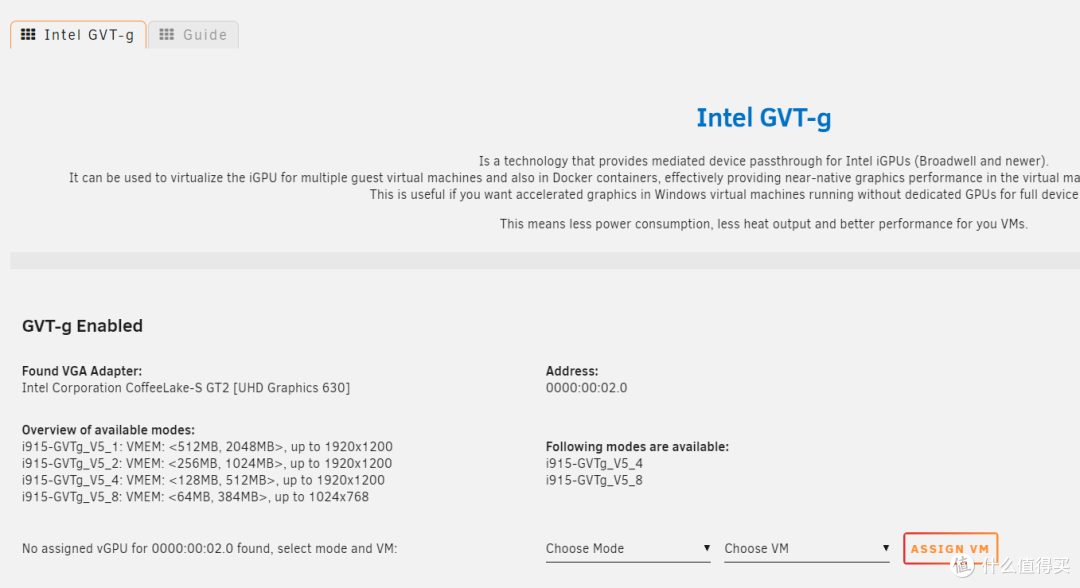Click i915-GVTg_V5_4 under Following modes available
The width and height of the screenshot is (1080, 588).
click(x=594, y=464)
